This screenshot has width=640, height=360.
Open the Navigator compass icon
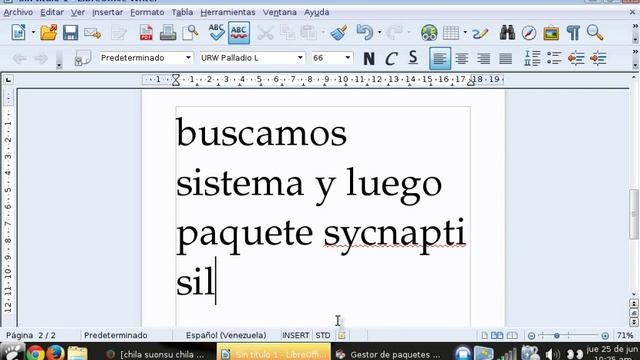click(529, 32)
